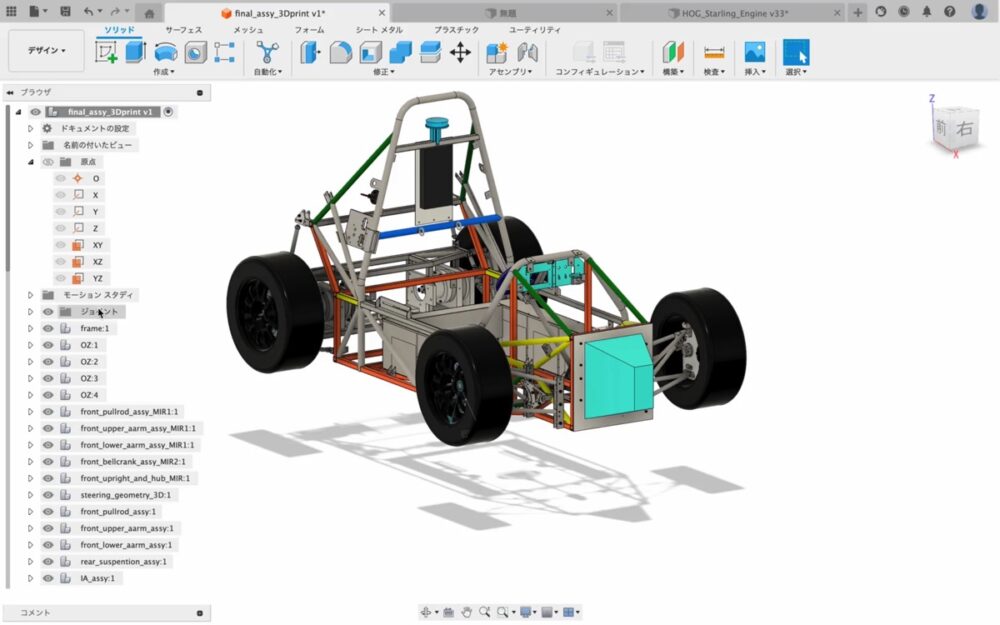Viewport: 1000px width, 625px height.
Task: Select the Move/Copy cross-arrows tool
Action: pyautogui.click(x=460, y=53)
